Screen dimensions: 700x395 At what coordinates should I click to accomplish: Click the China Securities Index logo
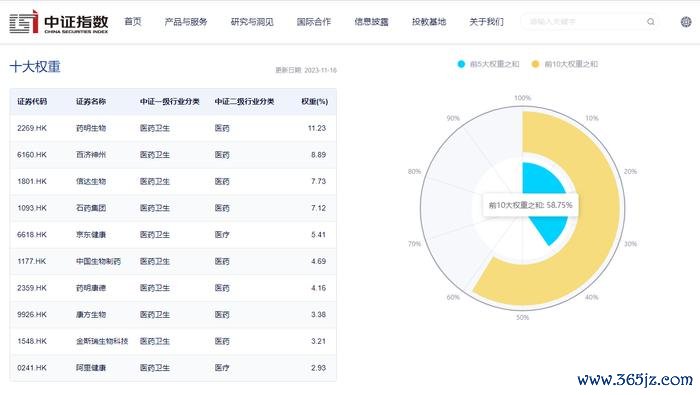[58, 22]
